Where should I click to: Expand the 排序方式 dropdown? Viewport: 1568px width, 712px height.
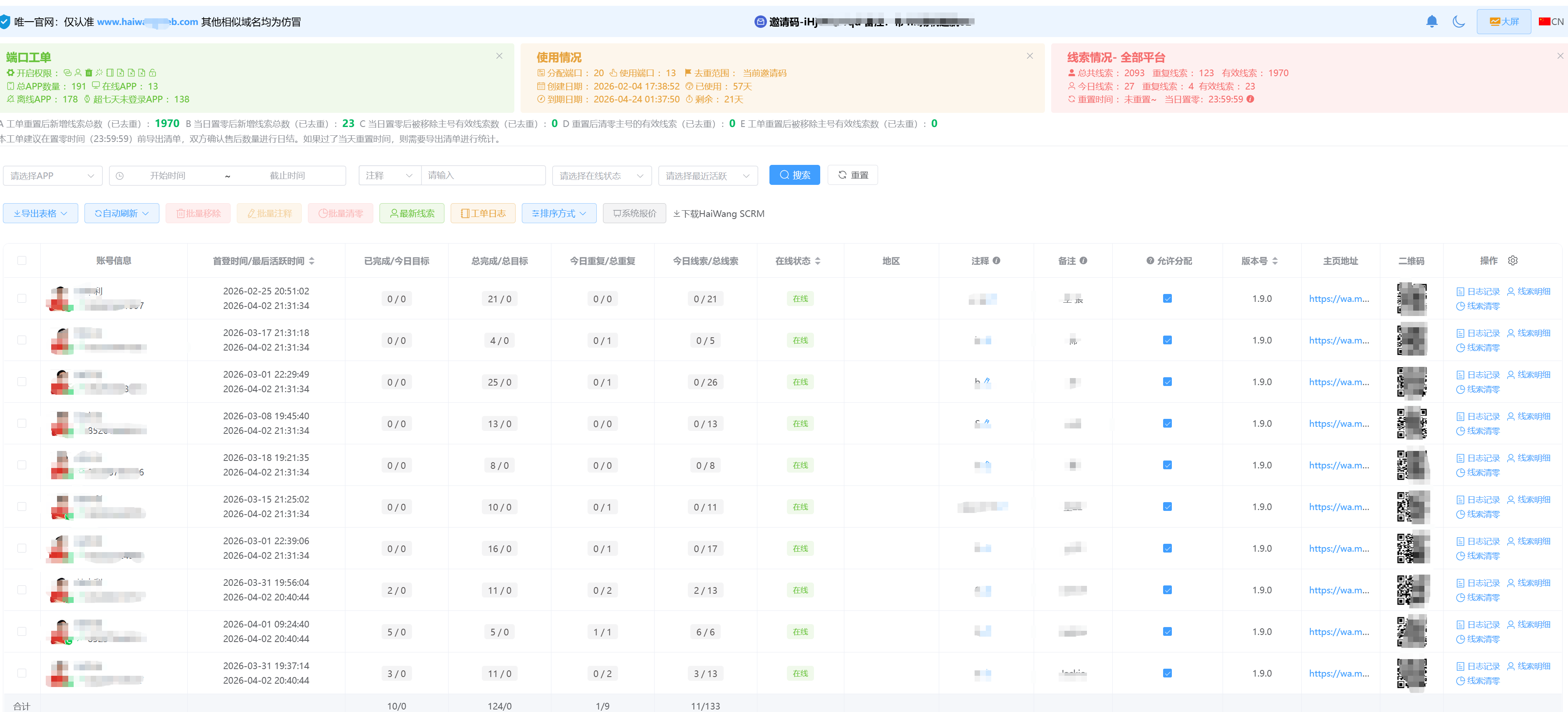pos(558,213)
